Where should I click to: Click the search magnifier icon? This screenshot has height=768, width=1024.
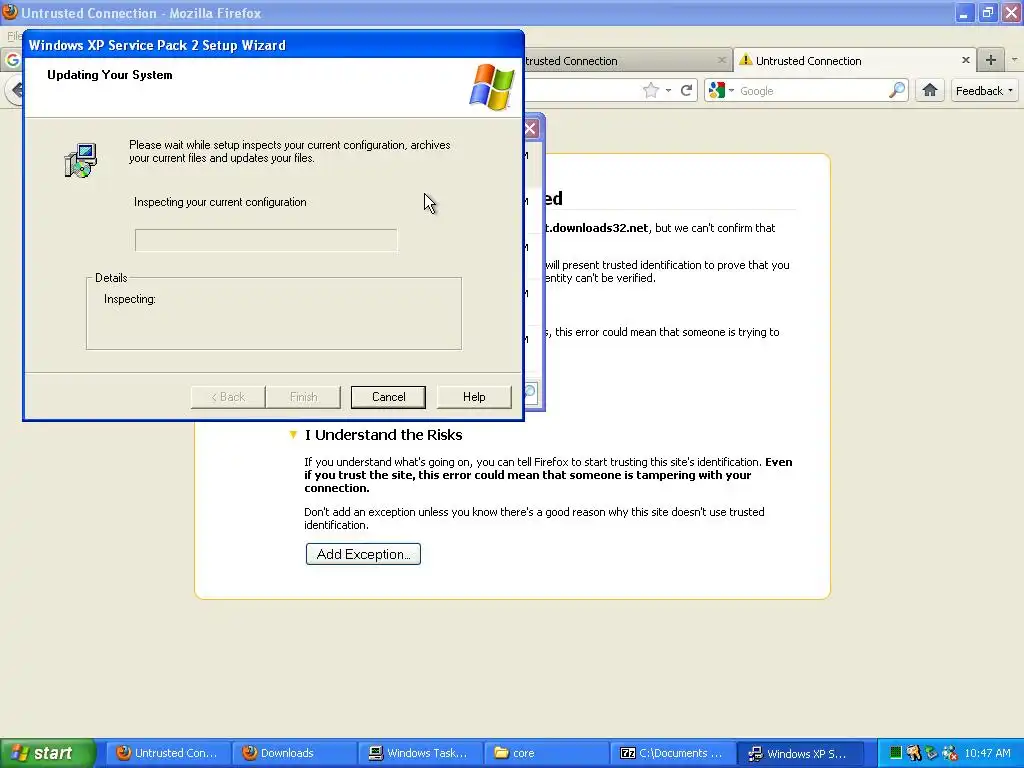coord(897,91)
